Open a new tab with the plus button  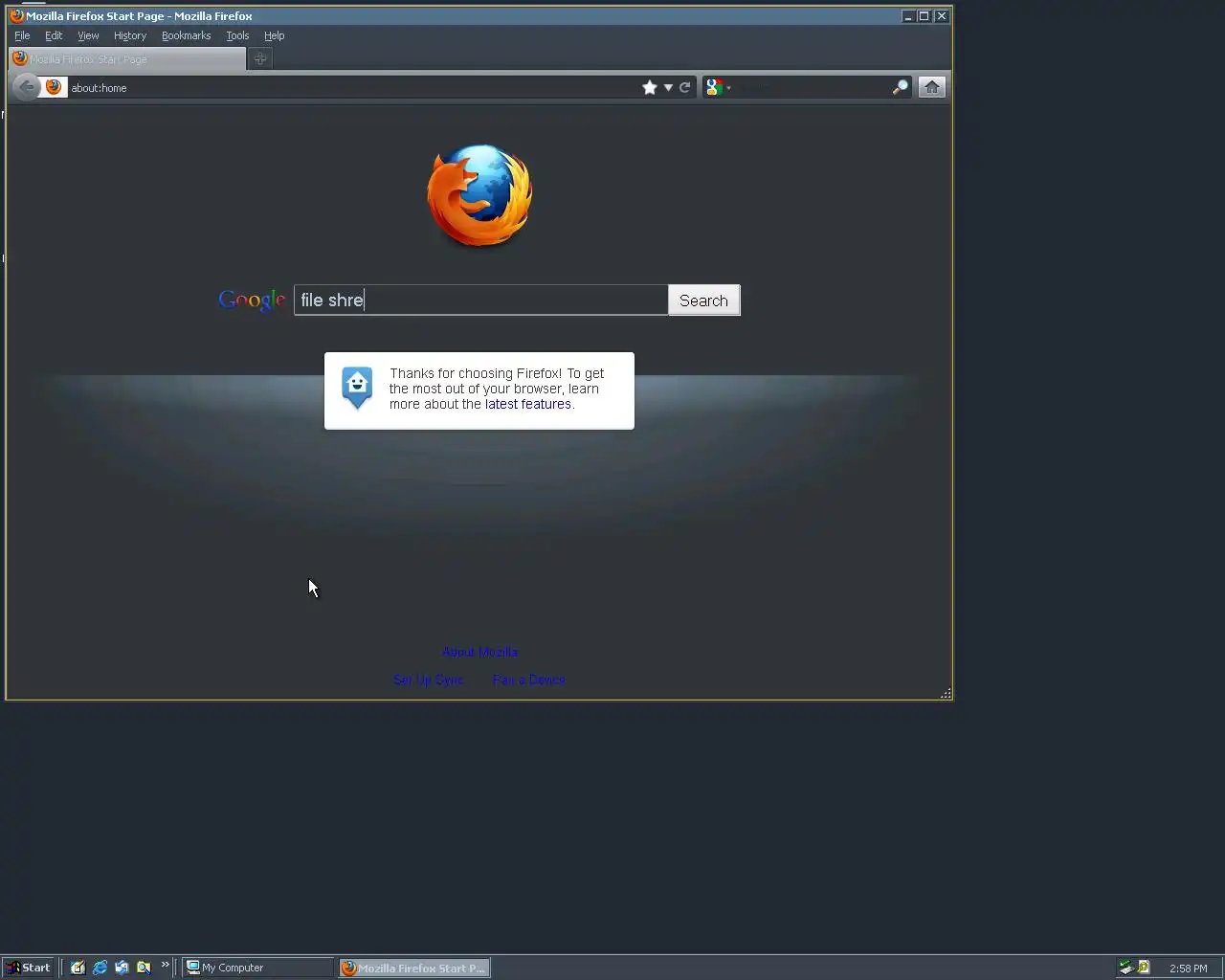[260, 58]
